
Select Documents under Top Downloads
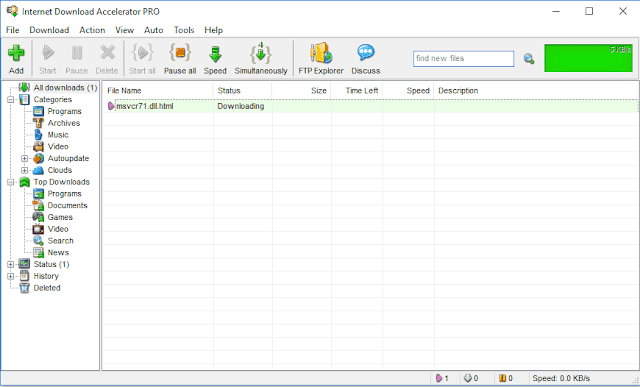coord(67,206)
